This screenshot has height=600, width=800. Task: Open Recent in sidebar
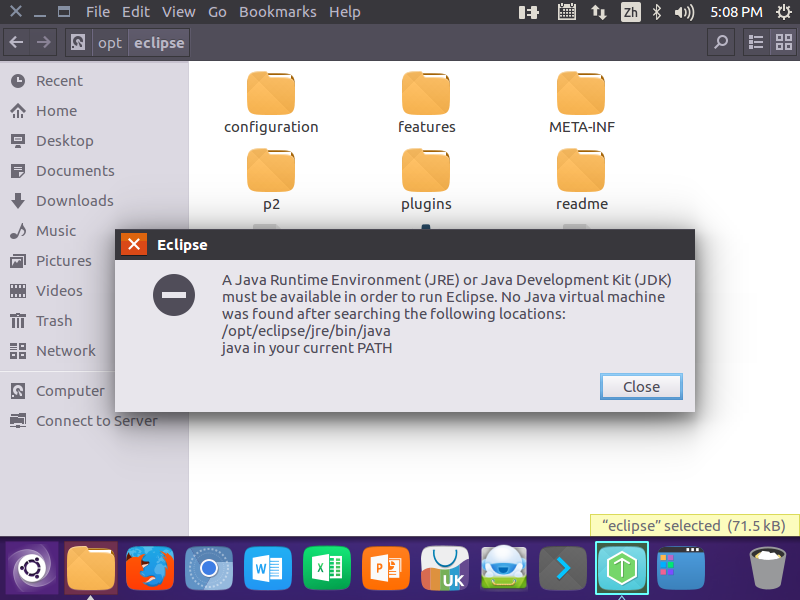(94, 81)
